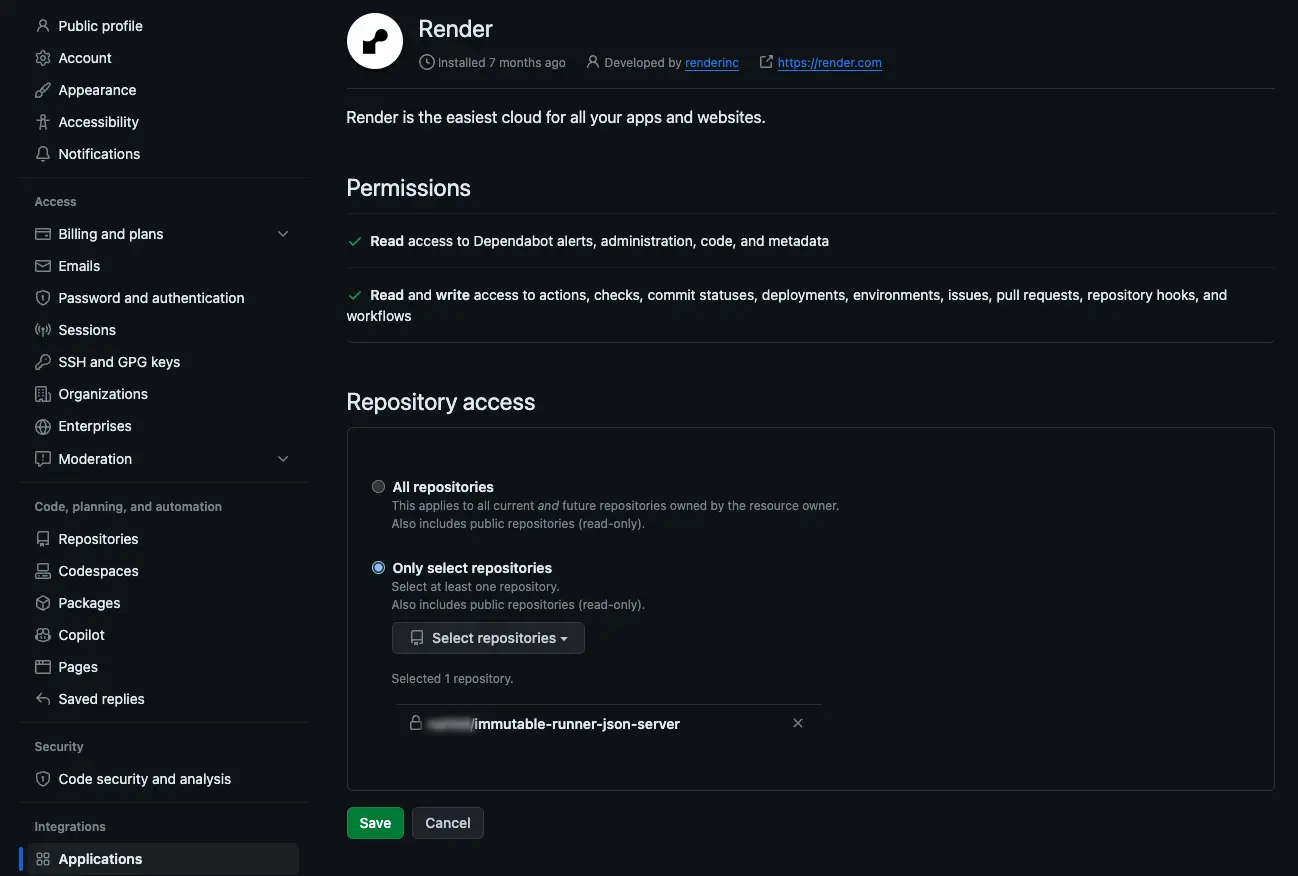
Task: Select the All repositories radio button
Action: [x=378, y=486]
